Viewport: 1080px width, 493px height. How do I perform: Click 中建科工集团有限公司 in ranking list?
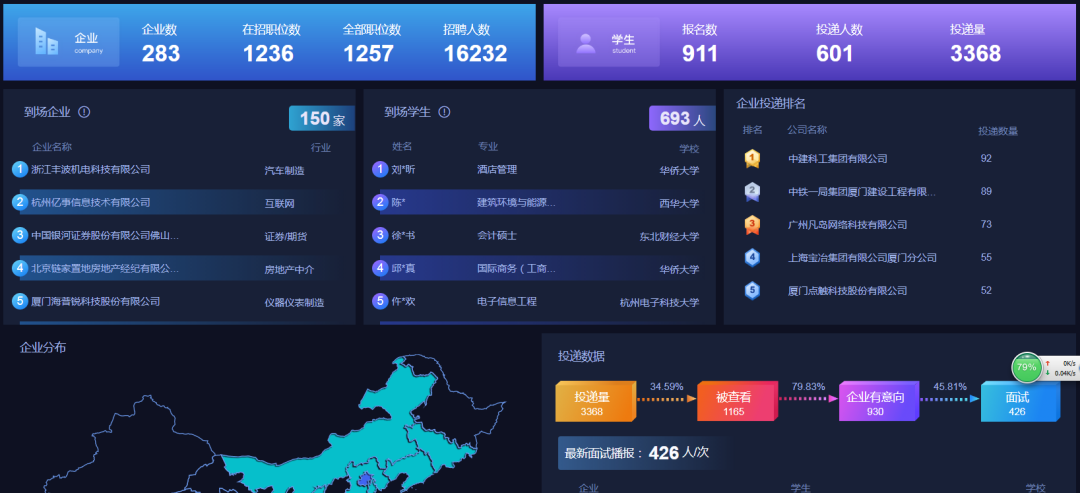[x=837, y=159]
